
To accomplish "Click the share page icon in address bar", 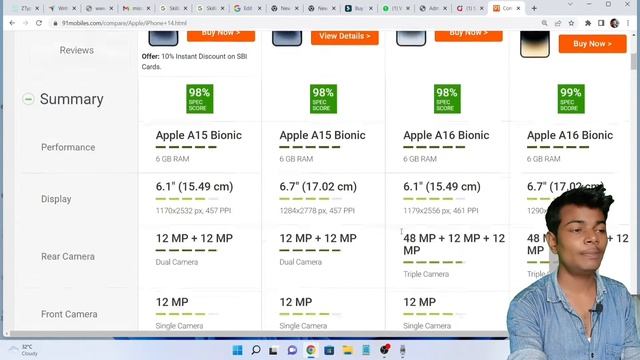I will point(558,23).
